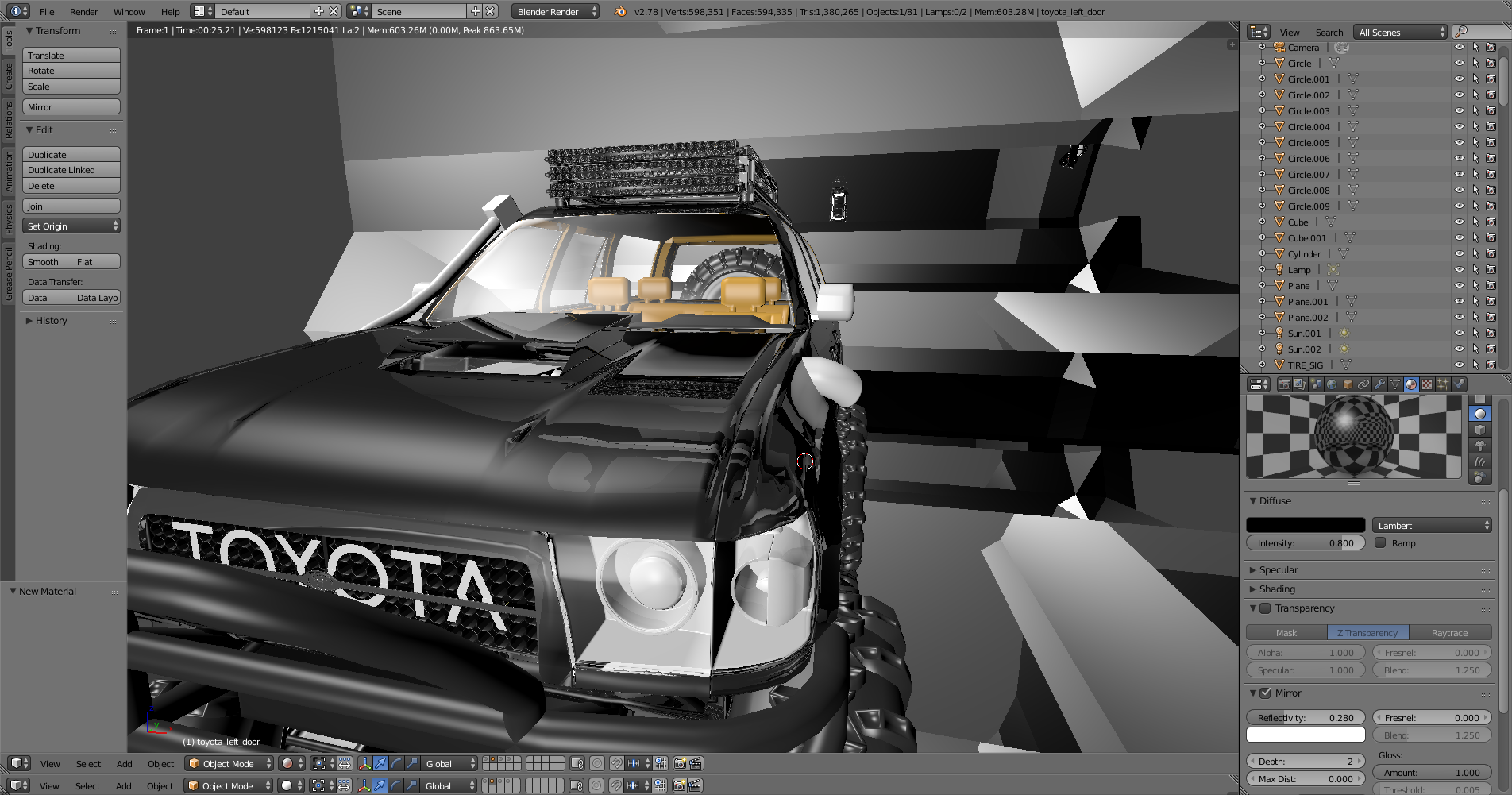Screen dimensions: 1512x795
Task: Toggle renderability of Sun.002 (camera icon)
Action: tap(1491, 349)
